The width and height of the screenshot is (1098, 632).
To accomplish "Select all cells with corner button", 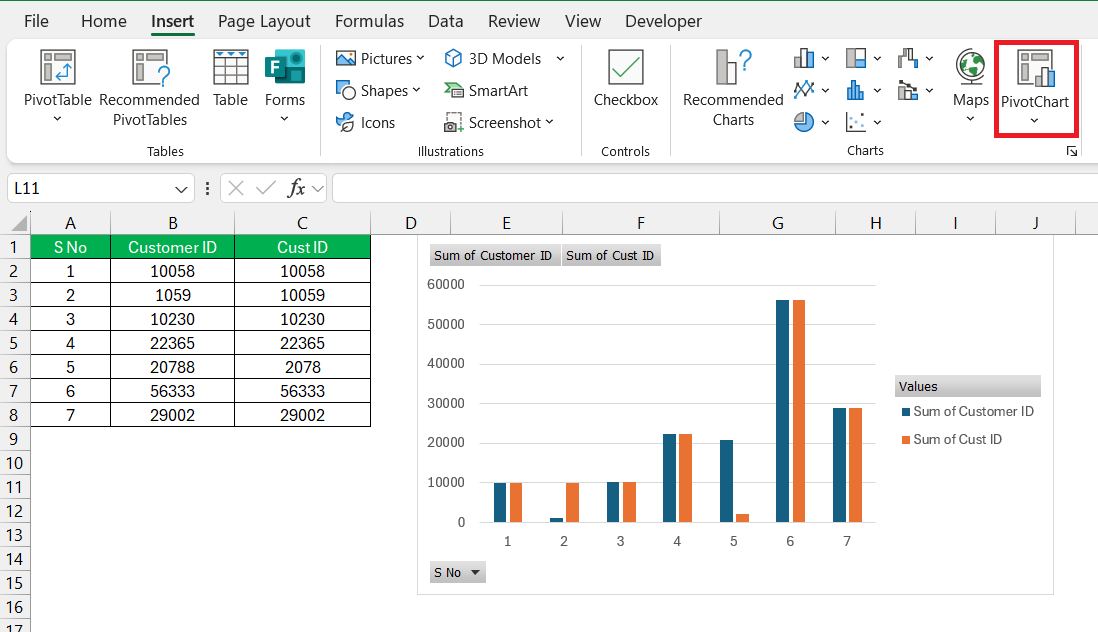I will pyautogui.click(x=15, y=223).
